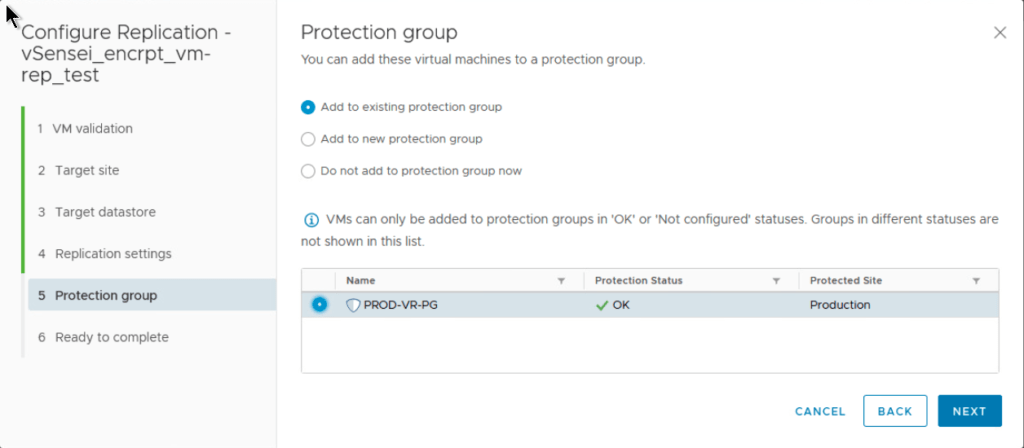Select Add to existing protection group
Image resolution: width=1024 pixels, height=448 pixels.
pos(308,107)
